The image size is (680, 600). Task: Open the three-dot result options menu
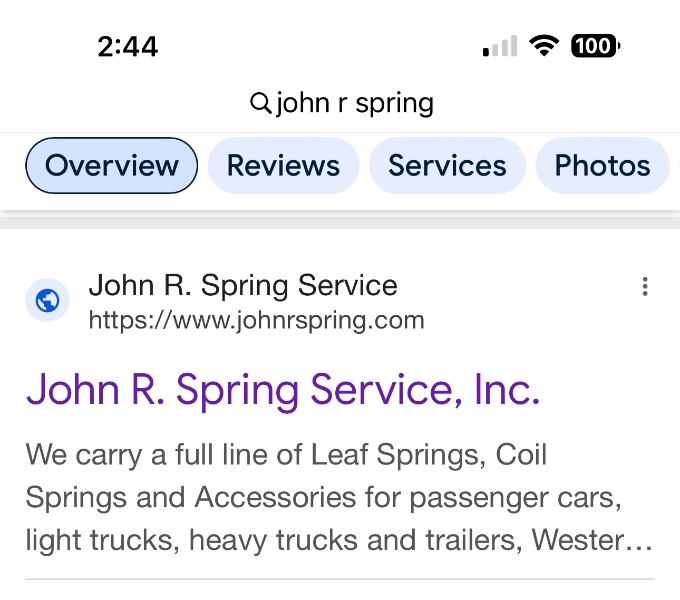coord(645,287)
